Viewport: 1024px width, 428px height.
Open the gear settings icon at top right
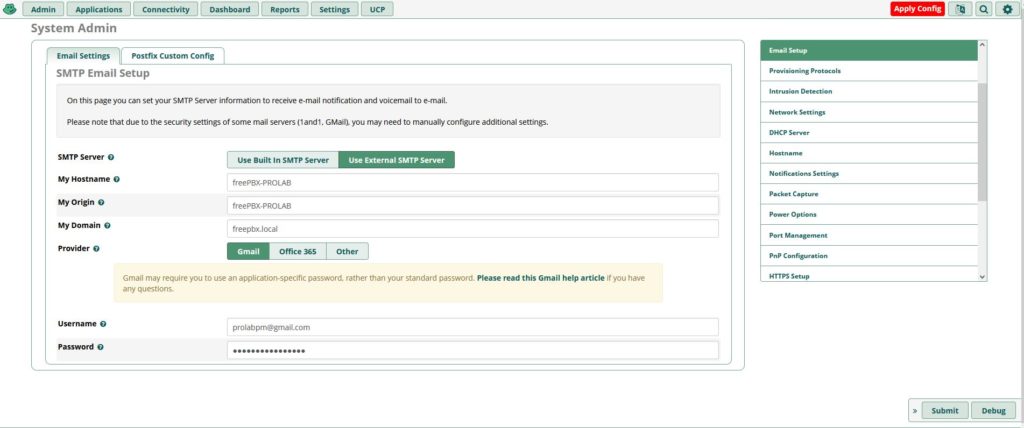pyautogui.click(x=1007, y=9)
